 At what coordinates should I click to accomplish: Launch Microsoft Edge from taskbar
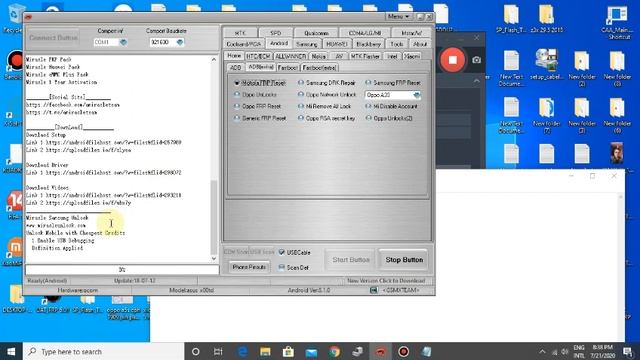coord(242,351)
